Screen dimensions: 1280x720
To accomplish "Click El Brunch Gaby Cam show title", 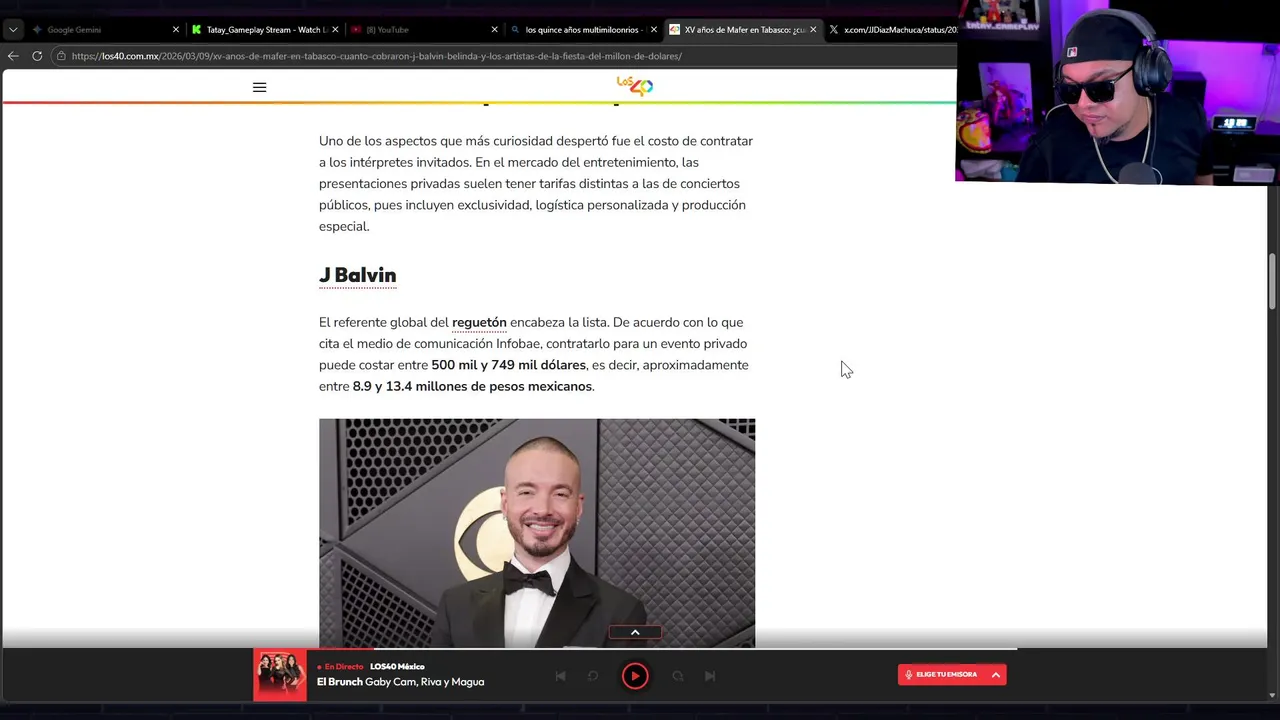I will point(400,682).
